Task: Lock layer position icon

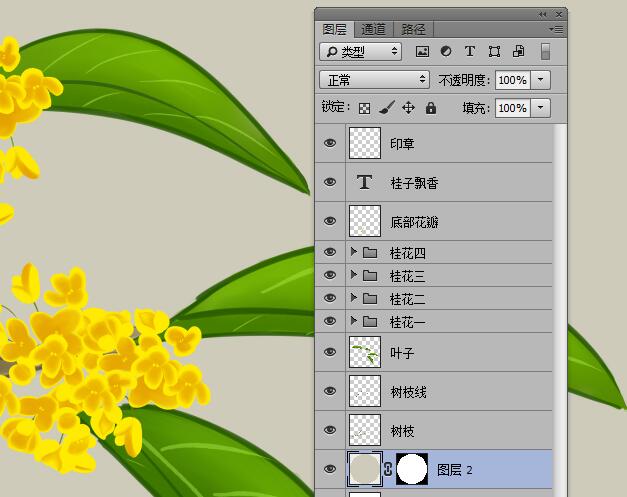Action: (x=408, y=108)
